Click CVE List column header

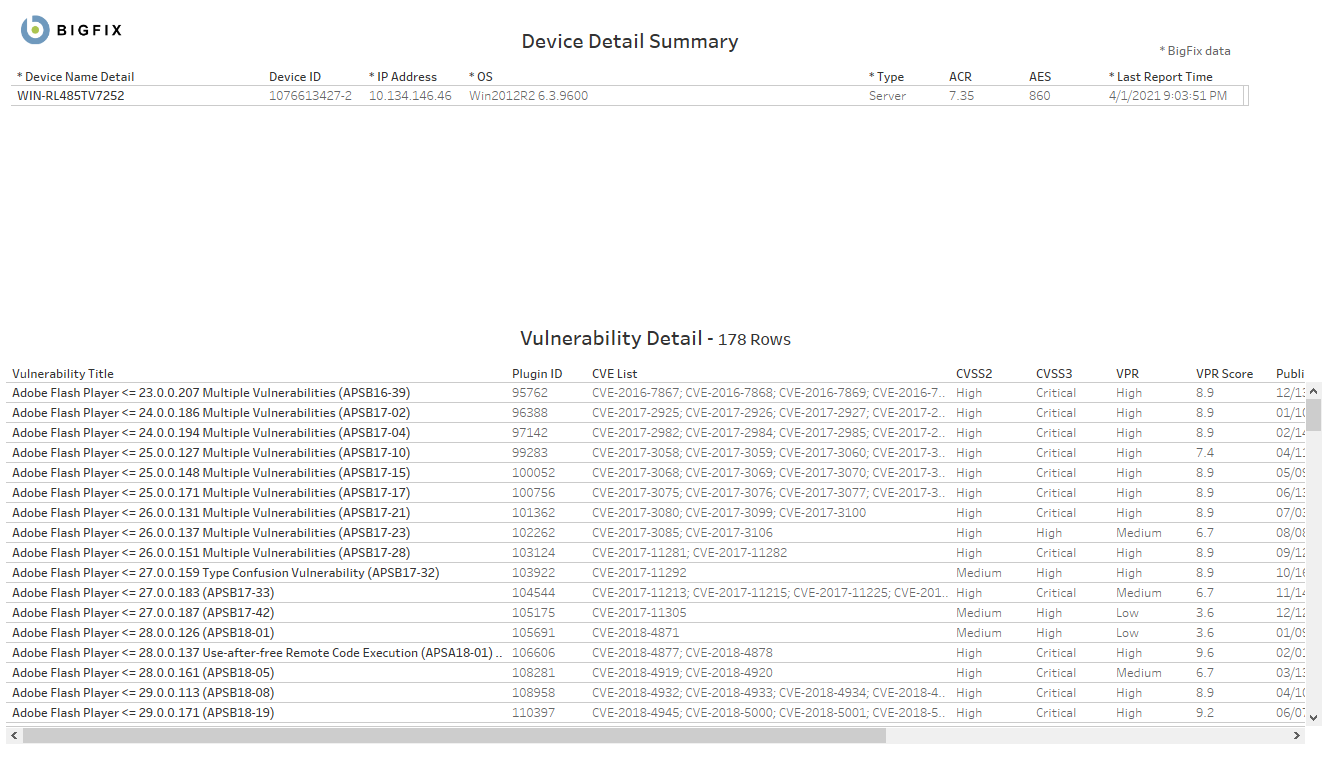click(x=614, y=374)
